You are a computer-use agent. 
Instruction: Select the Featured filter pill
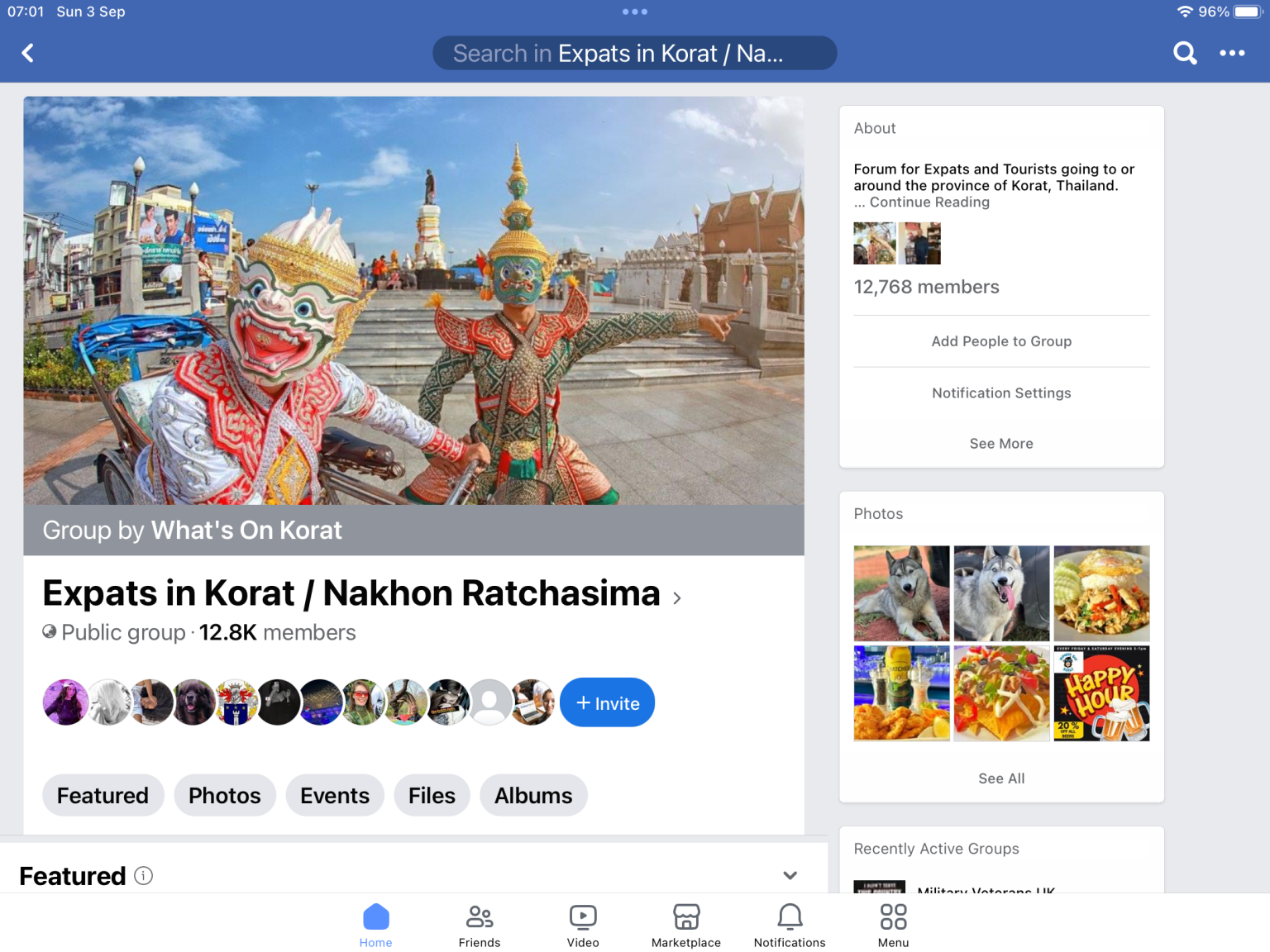[103, 795]
